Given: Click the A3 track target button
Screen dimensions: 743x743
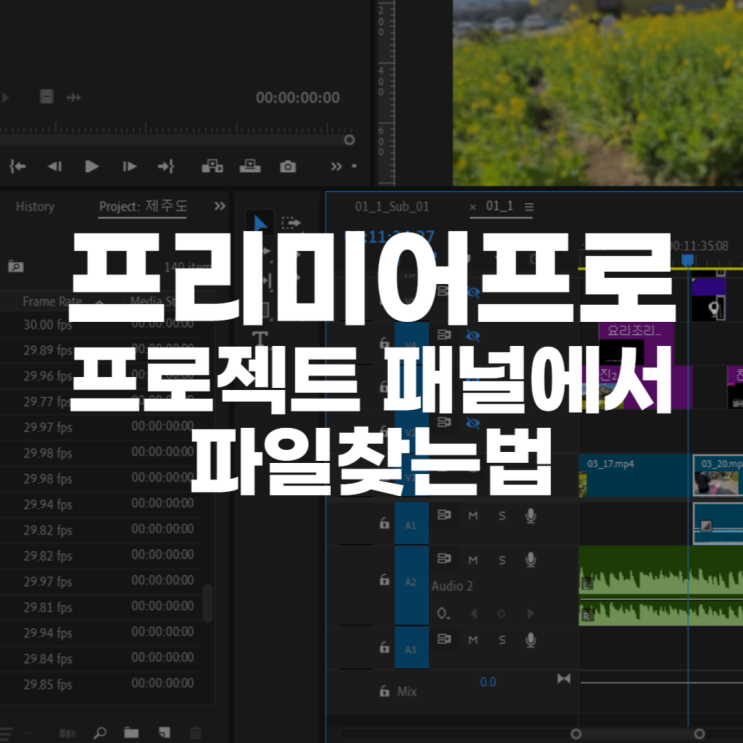Looking at the screenshot, I should click(411, 648).
